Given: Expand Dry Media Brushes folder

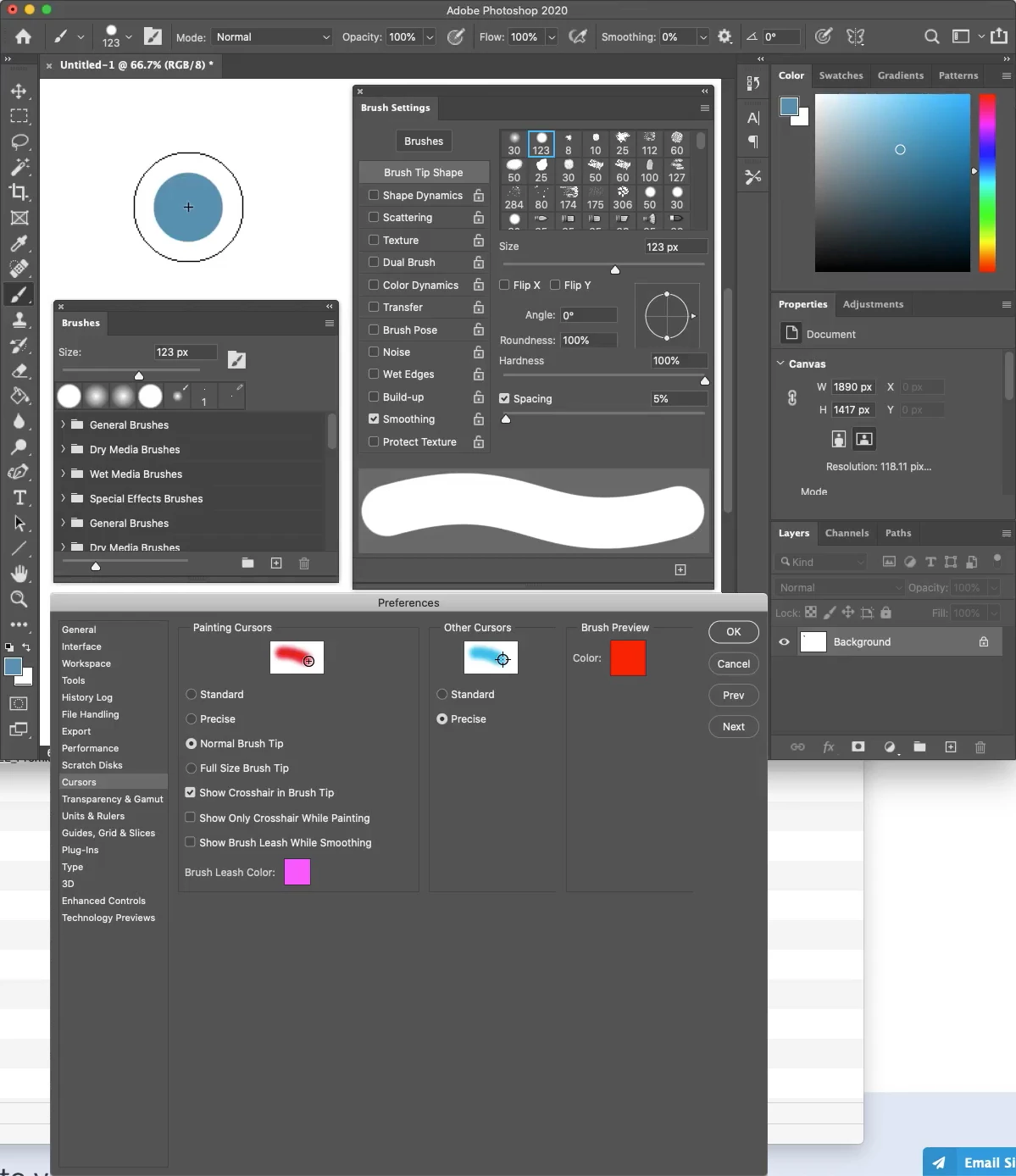Looking at the screenshot, I should click(64, 449).
